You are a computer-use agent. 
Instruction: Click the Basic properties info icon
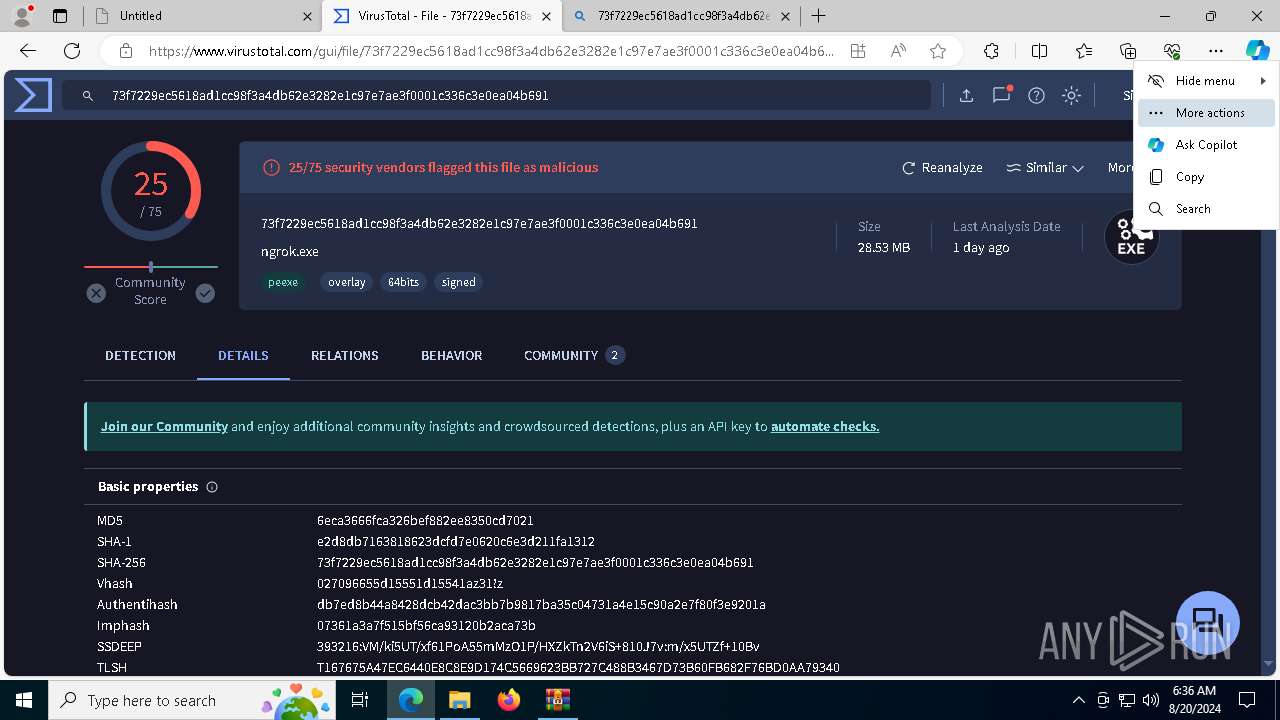[x=212, y=487]
